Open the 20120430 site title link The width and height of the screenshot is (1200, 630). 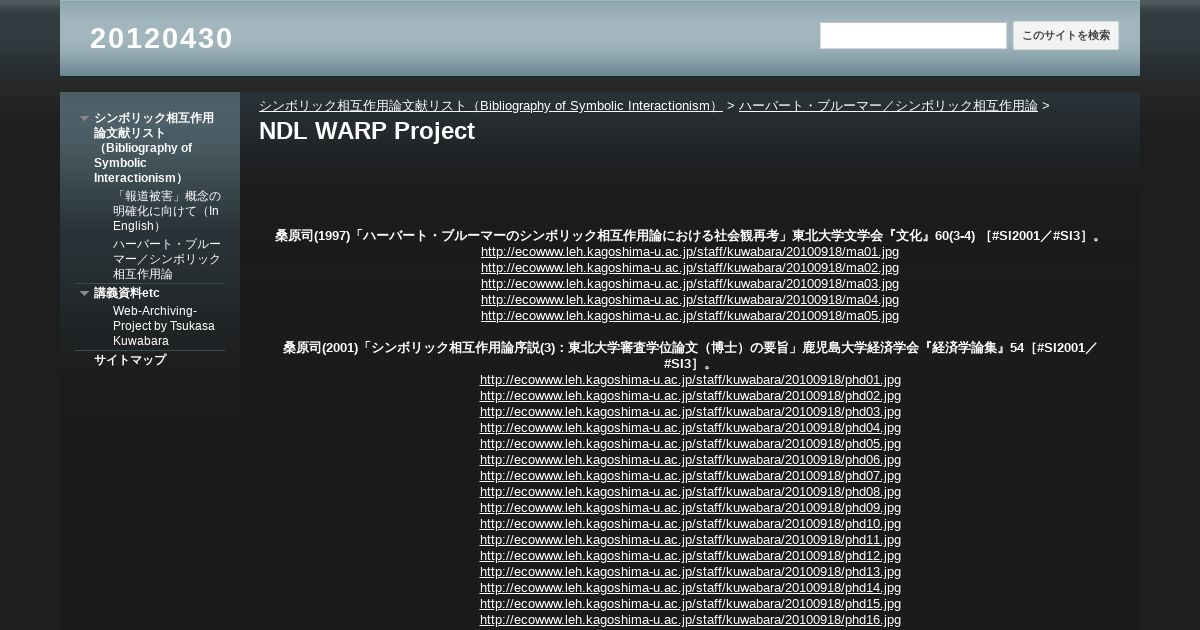(161, 38)
